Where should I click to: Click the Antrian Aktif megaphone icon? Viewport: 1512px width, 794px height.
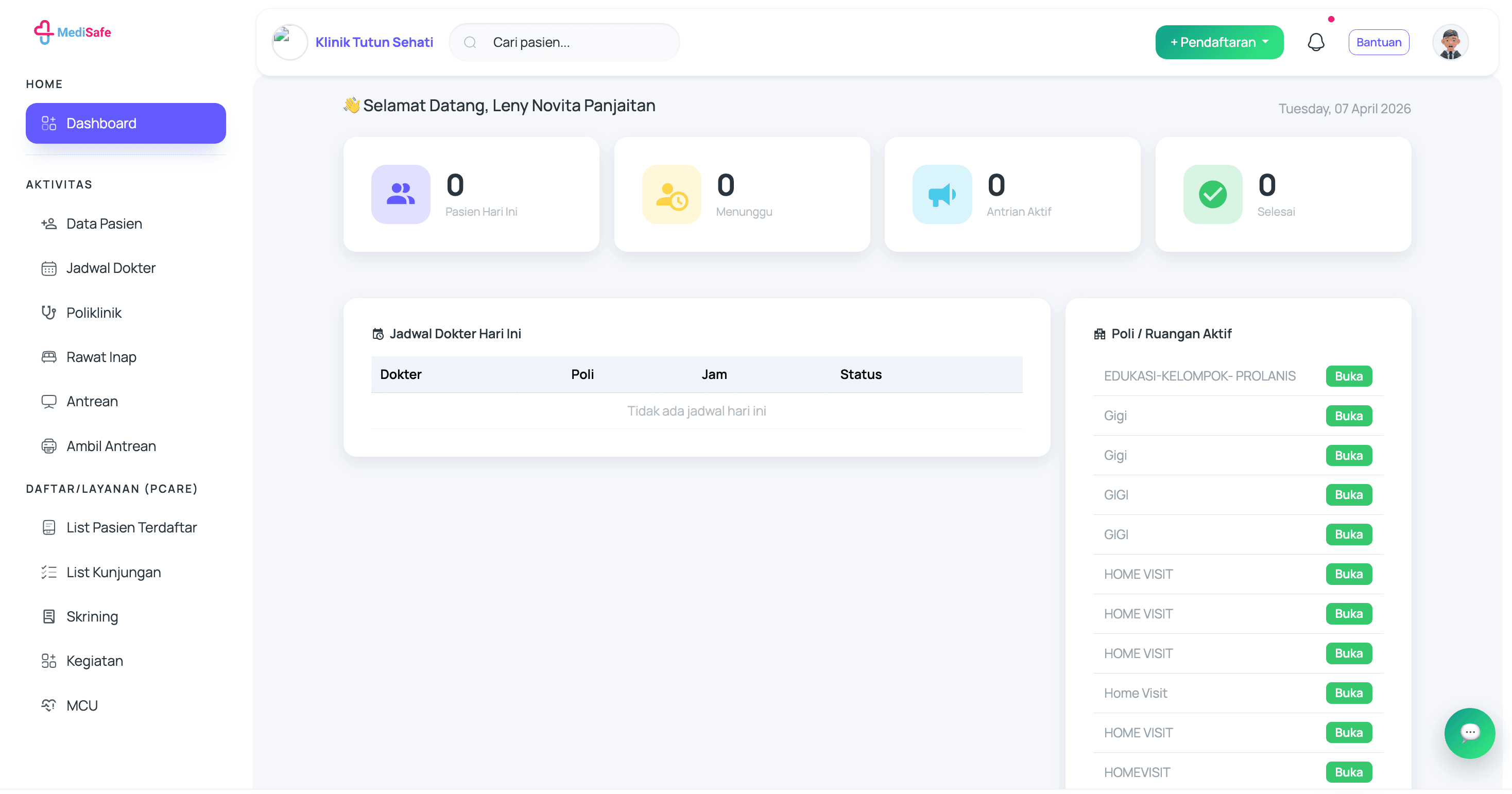941,194
